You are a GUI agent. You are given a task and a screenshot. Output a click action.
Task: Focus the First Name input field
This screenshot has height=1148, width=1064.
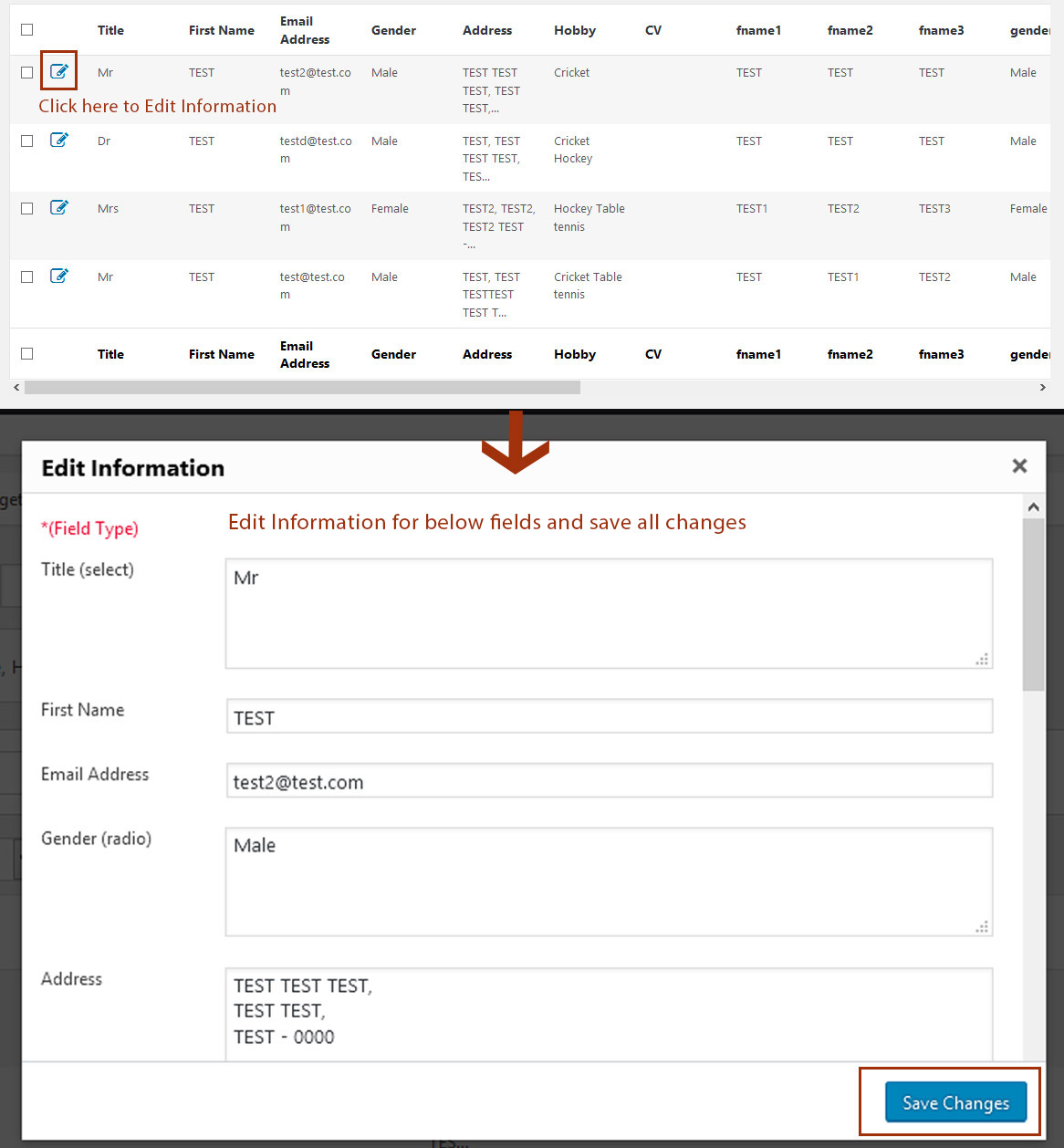point(609,715)
